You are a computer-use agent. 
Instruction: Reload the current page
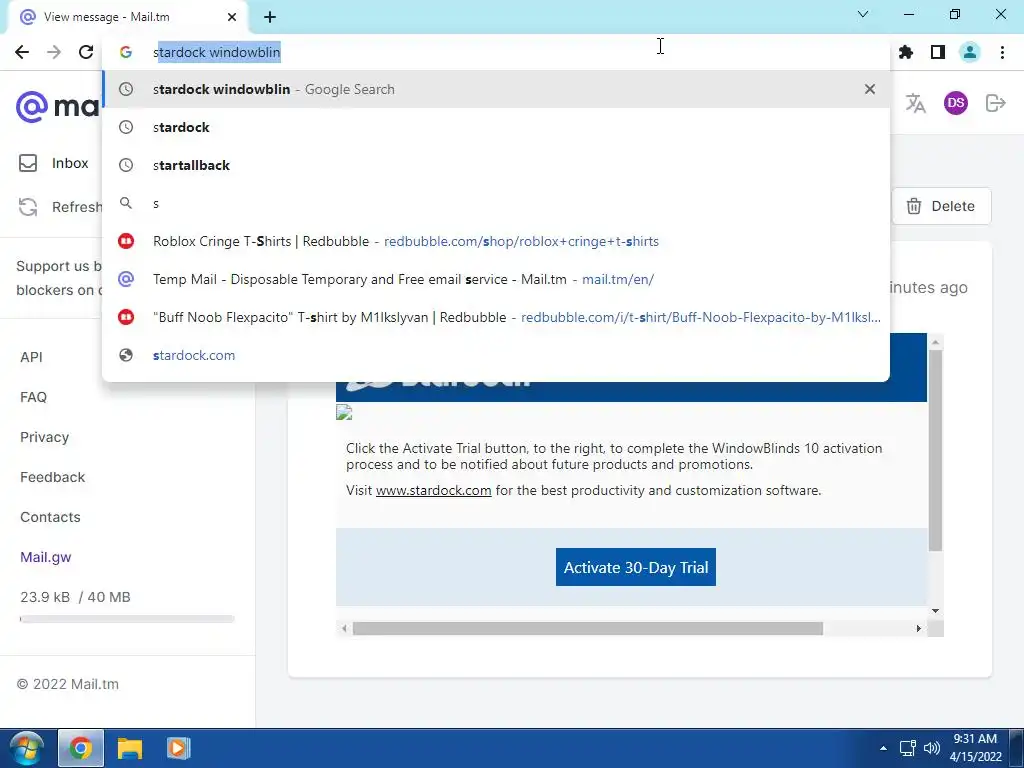pos(86,52)
